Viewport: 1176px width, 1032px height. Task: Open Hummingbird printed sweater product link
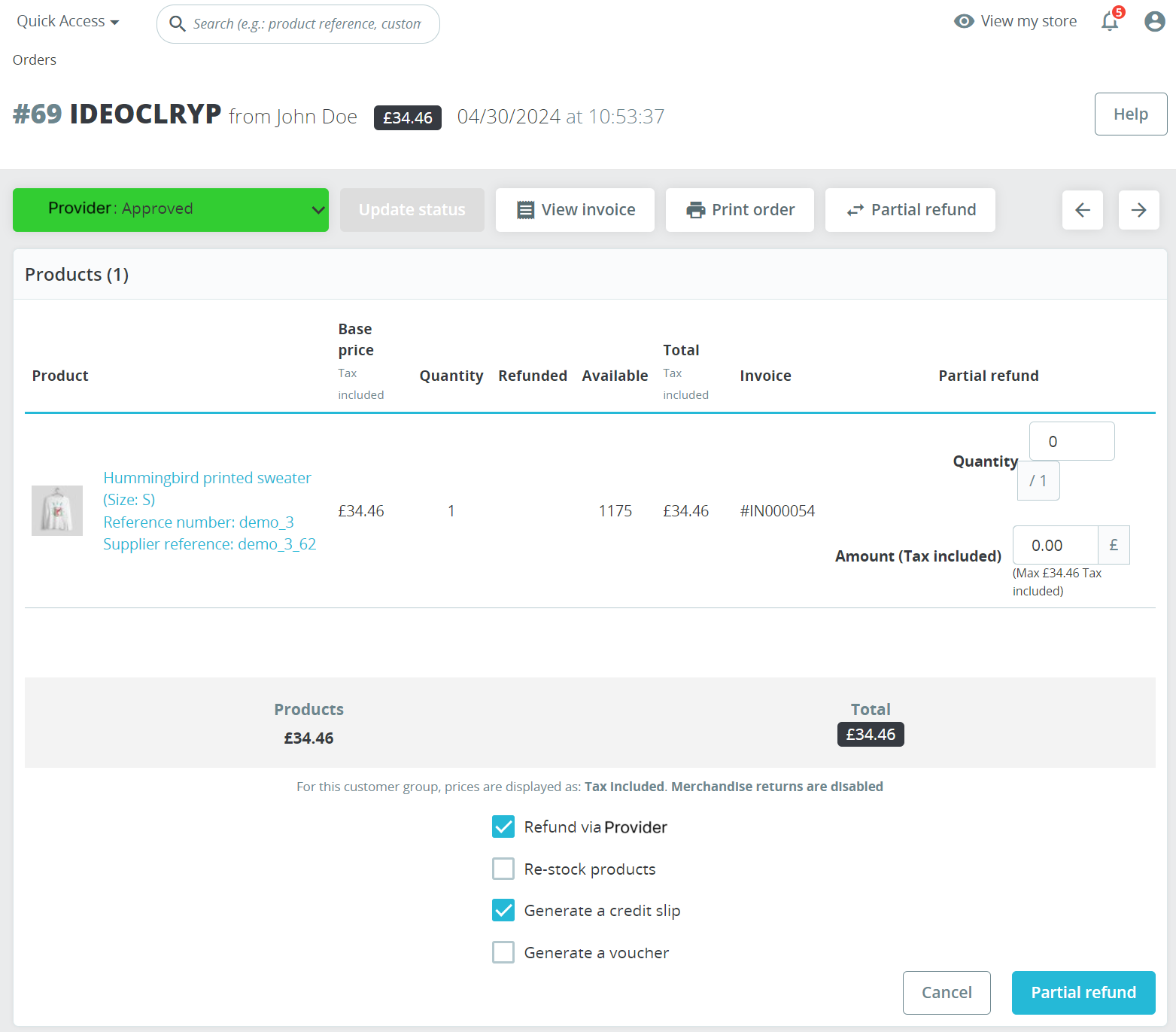click(207, 478)
